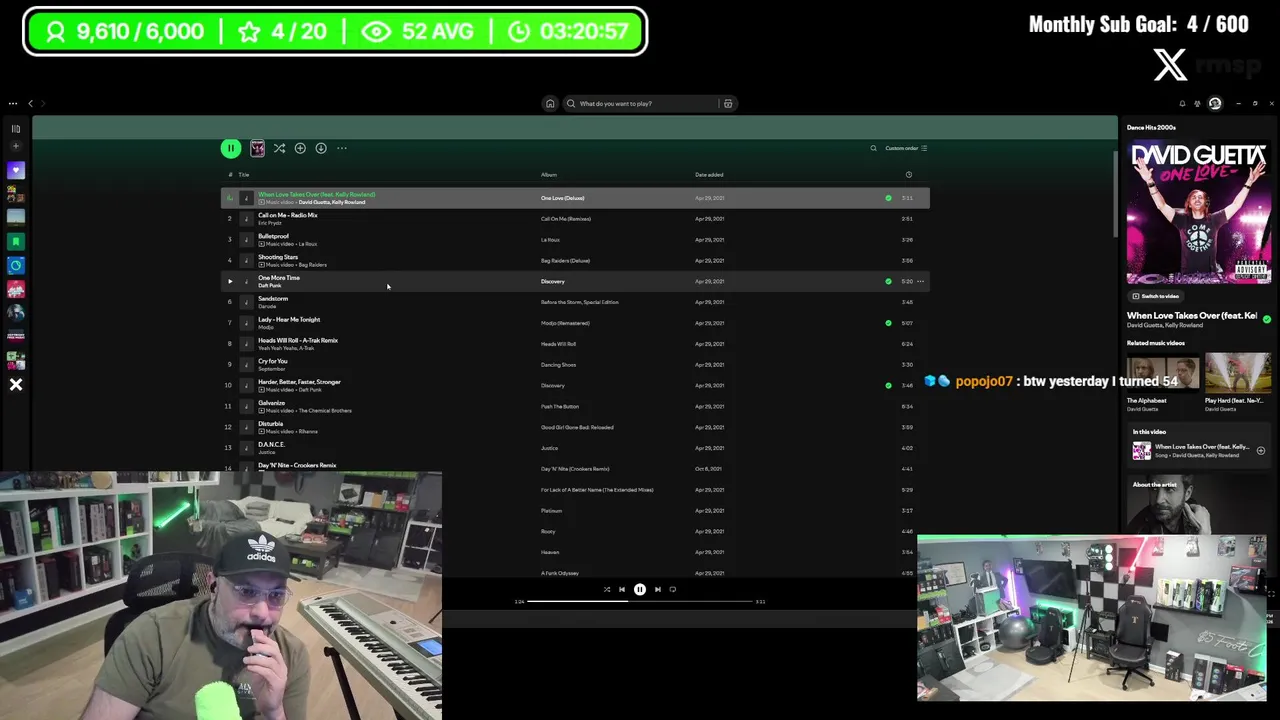This screenshot has width=1280, height=720.
Task: Toggle the liked checkmark for 'Lady - Hear Me Tonight' row
Action: tap(888, 323)
